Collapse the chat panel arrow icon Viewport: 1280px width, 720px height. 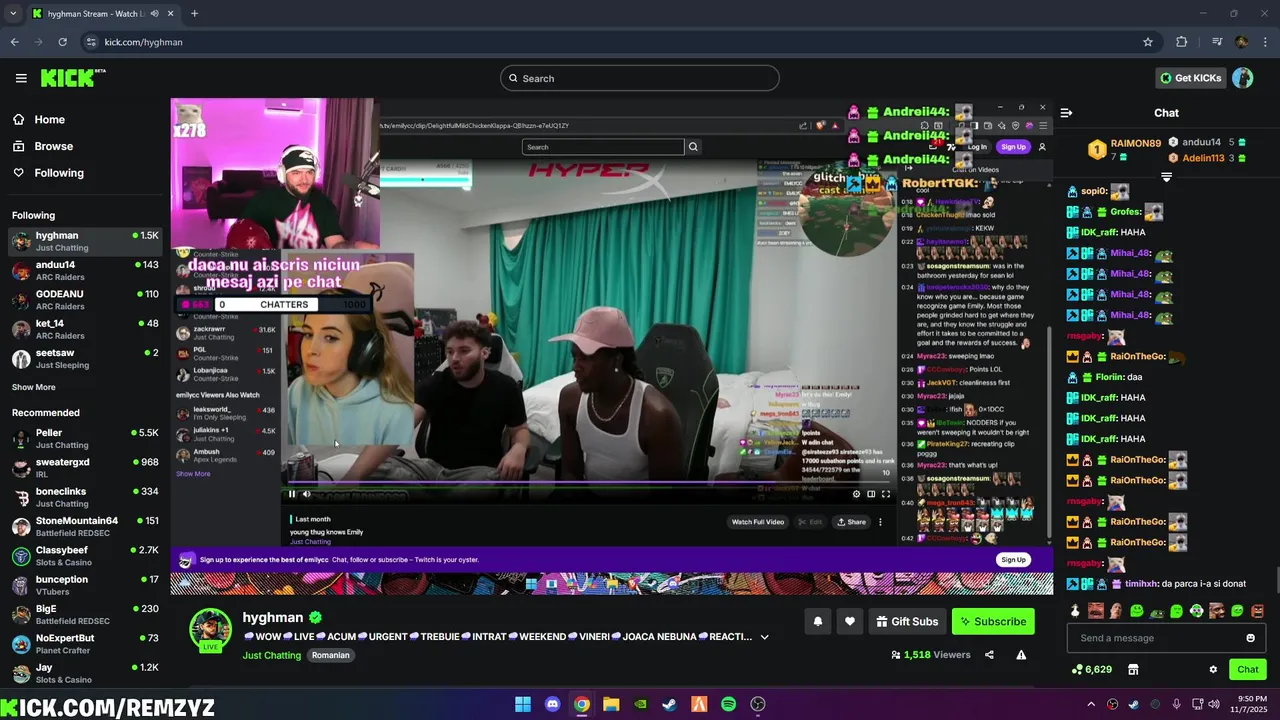tap(1066, 113)
